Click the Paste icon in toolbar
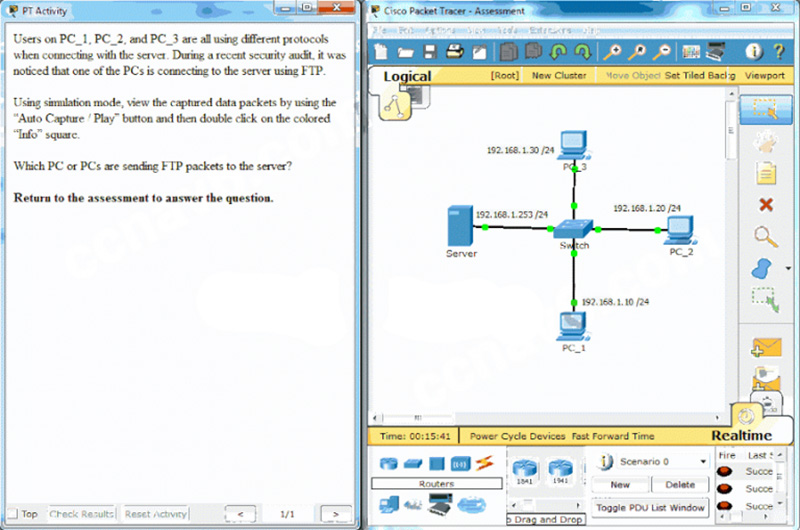This screenshot has width=800, height=530. pyautogui.click(x=533, y=51)
